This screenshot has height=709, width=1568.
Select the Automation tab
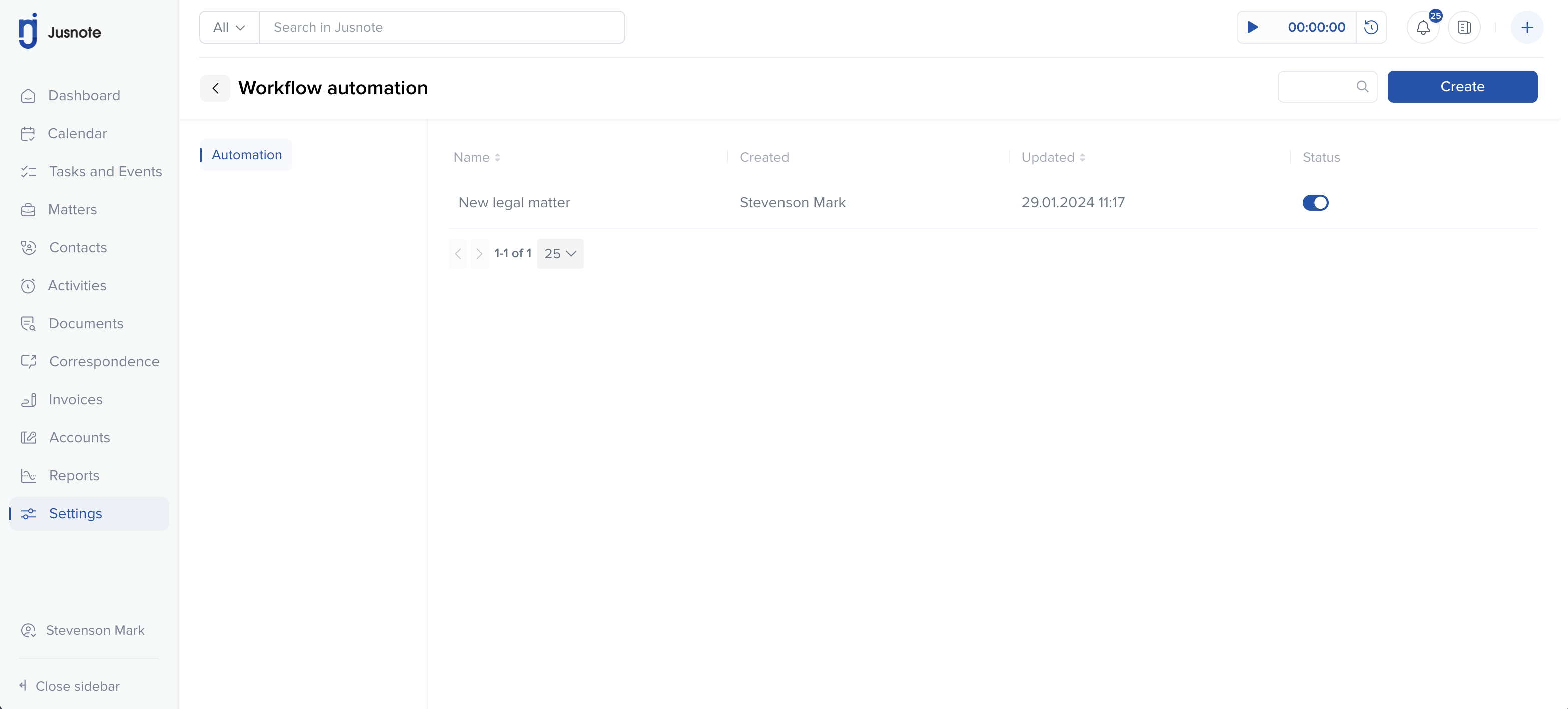point(246,155)
